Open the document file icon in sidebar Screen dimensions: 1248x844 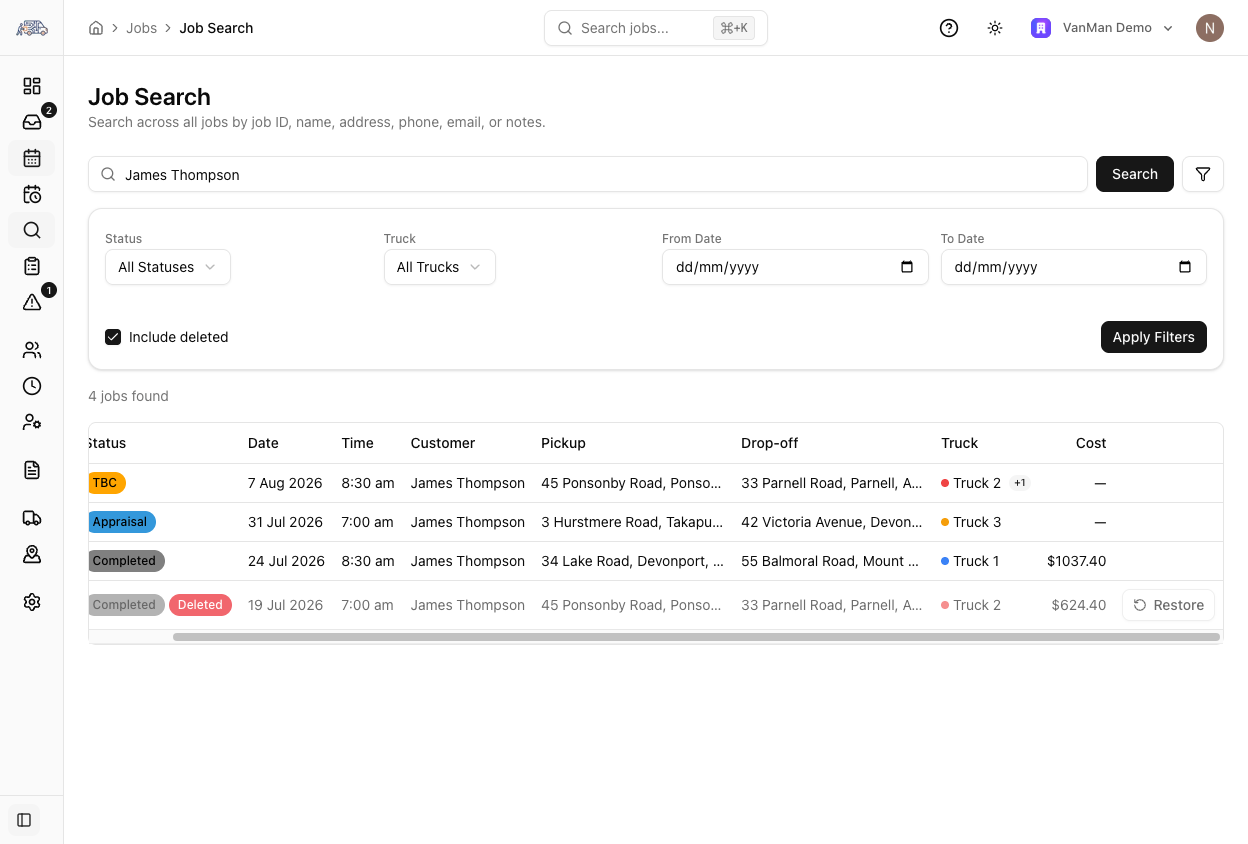tap(32, 470)
